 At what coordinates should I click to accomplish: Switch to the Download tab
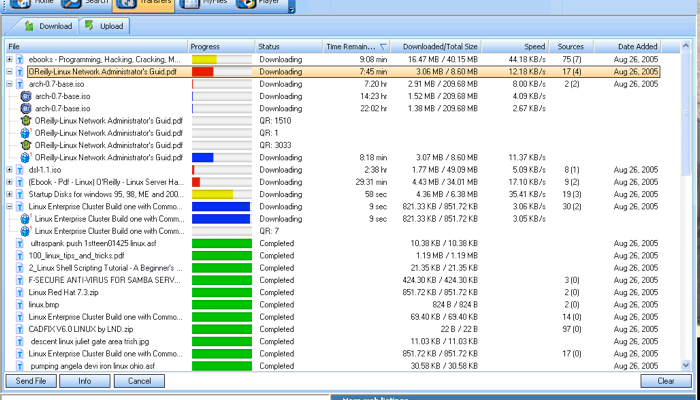coord(48,26)
